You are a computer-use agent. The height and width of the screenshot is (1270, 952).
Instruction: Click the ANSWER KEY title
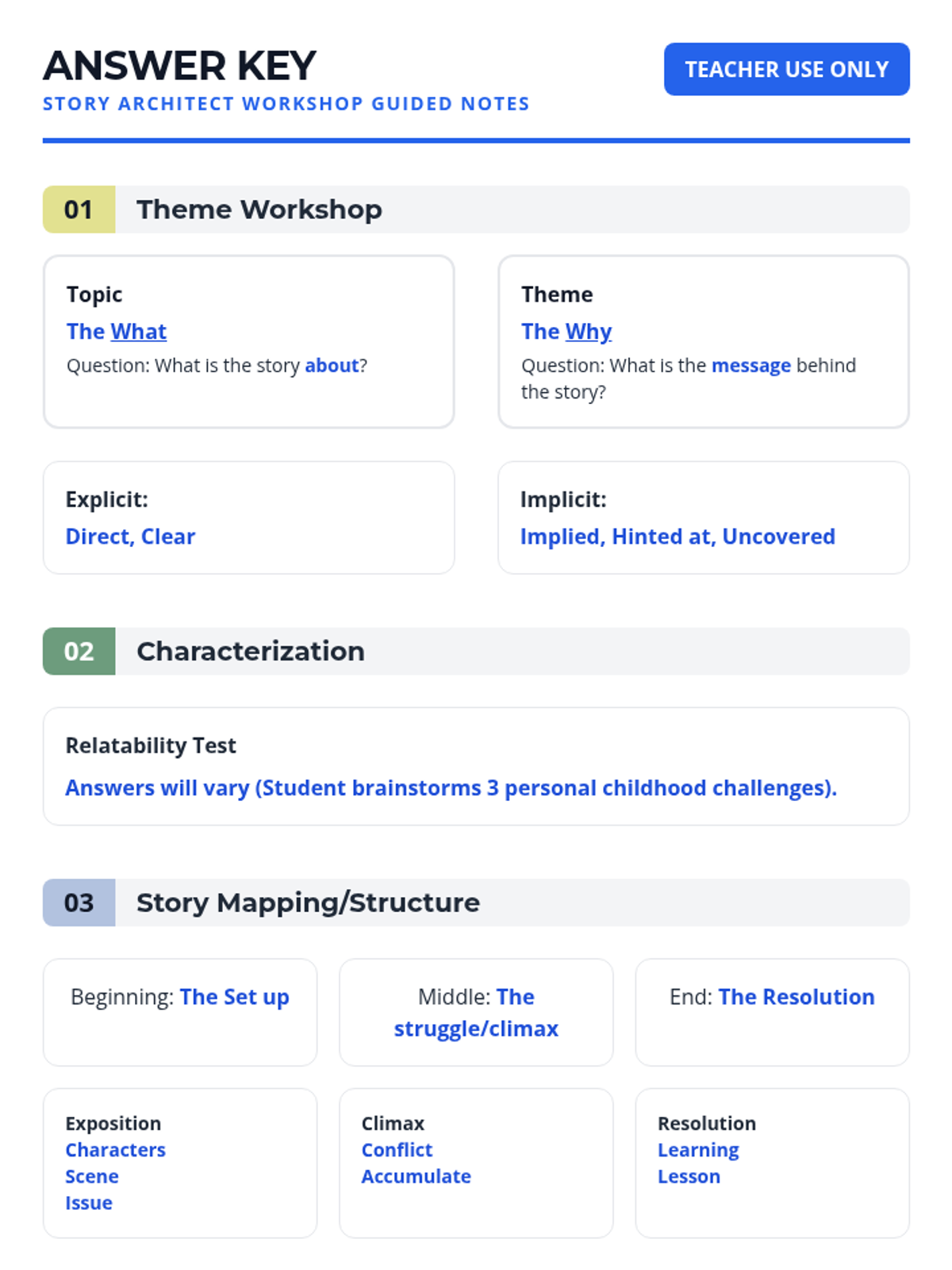pos(180,66)
